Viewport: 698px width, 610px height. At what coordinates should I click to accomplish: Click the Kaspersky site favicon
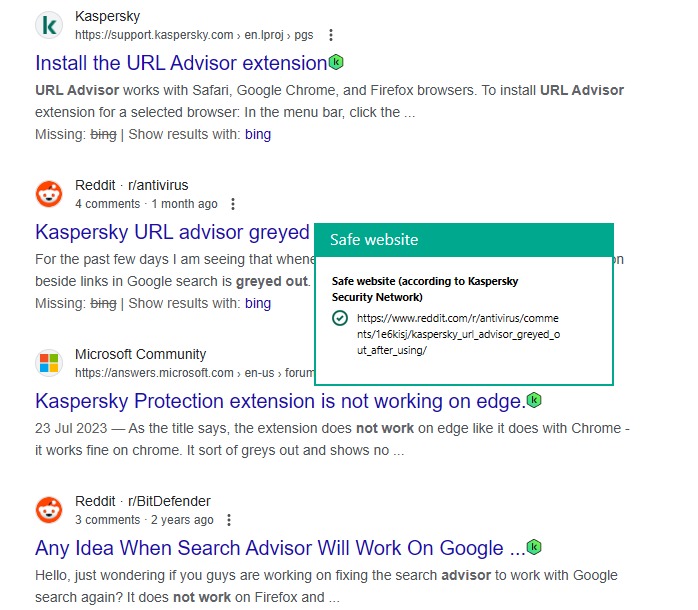tap(49, 25)
